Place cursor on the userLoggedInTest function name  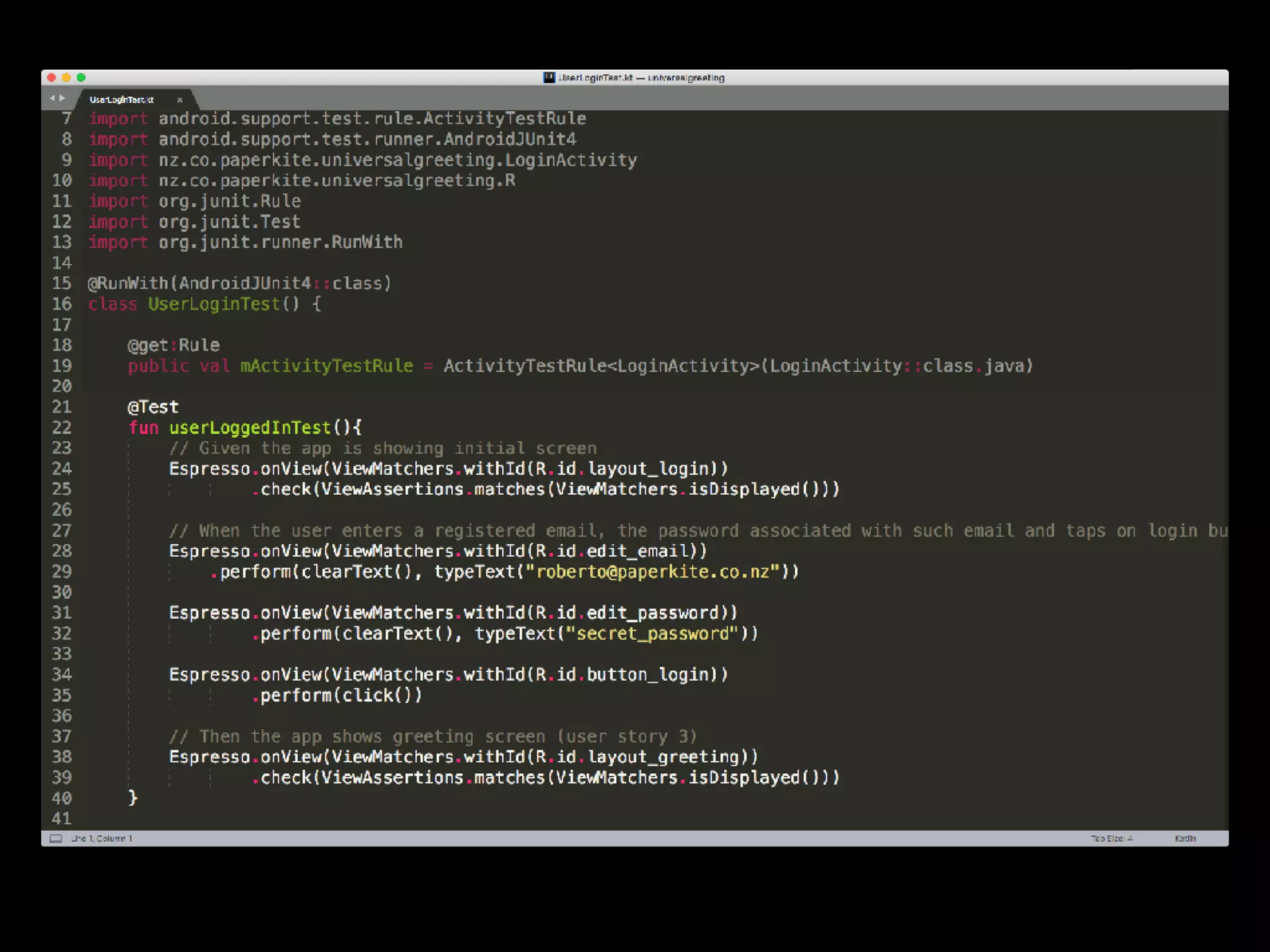tap(250, 428)
